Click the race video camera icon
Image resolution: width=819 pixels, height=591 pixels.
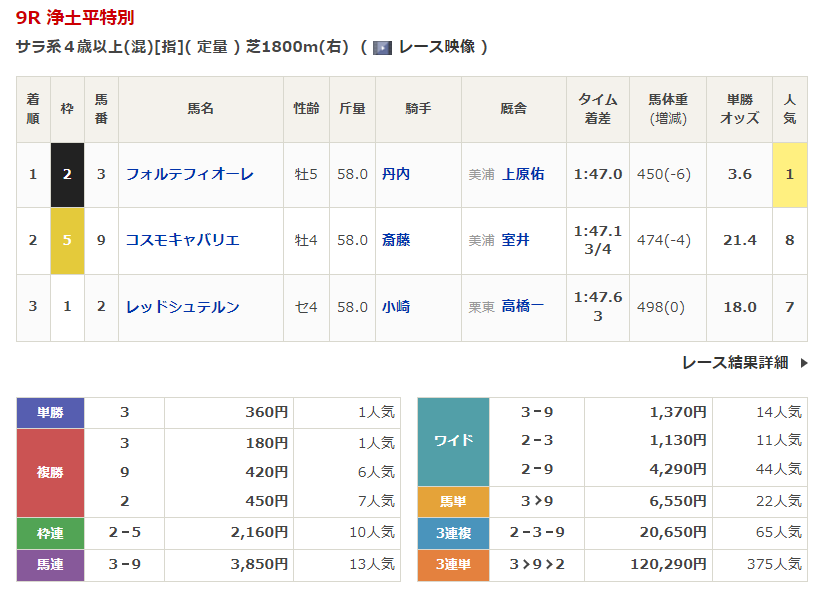coord(382,47)
